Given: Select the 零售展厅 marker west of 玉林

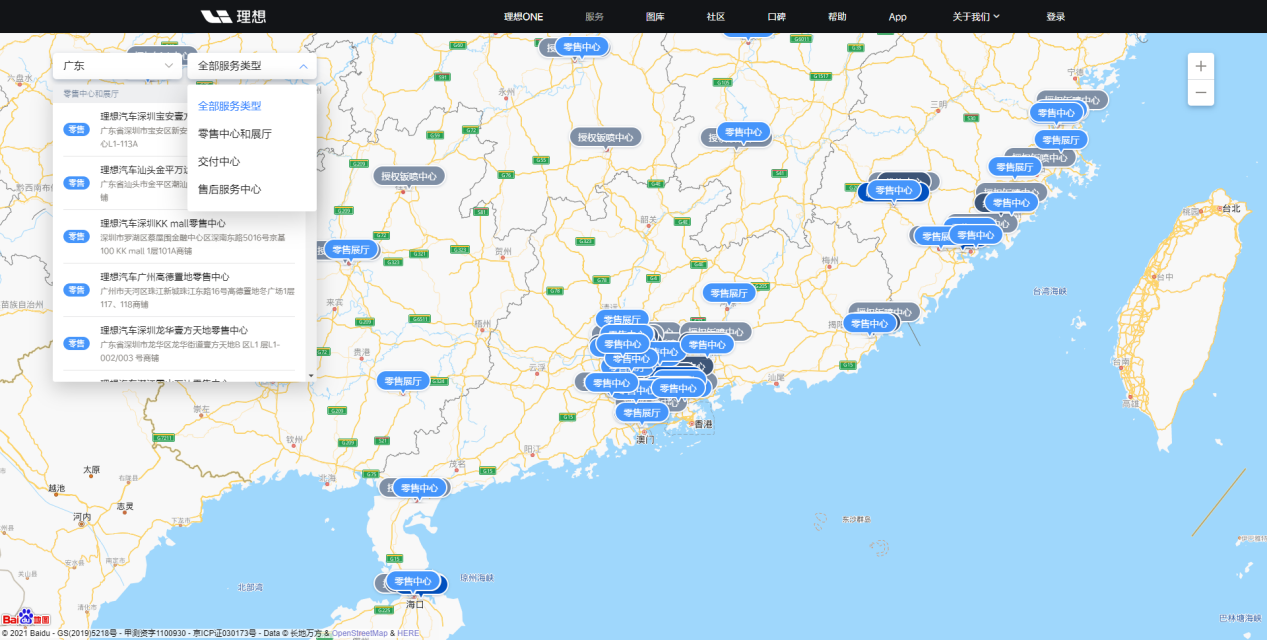Looking at the screenshot, I should point(403,381).
